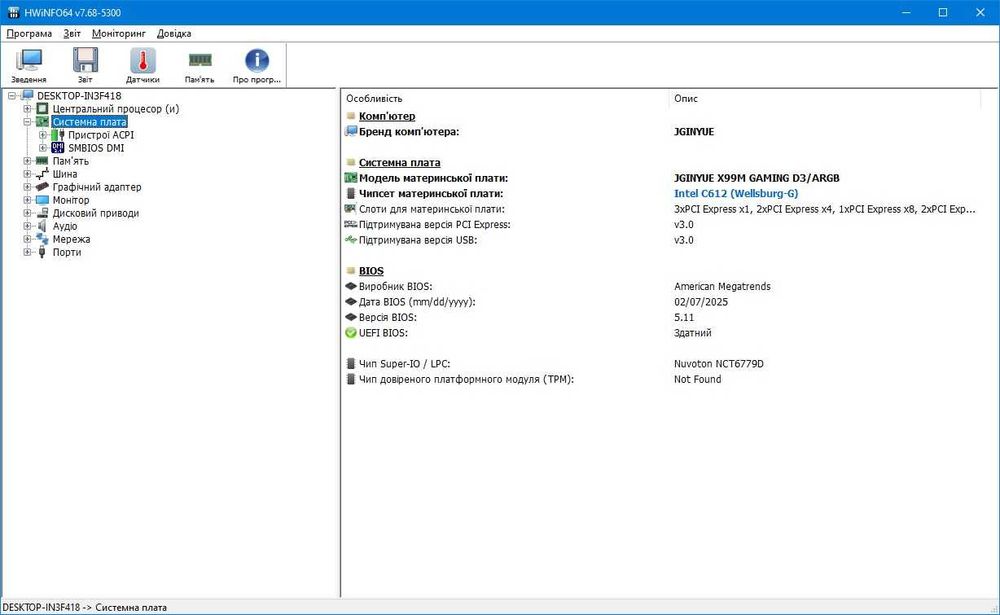The height and width of the screenshot is (615, 1000).
Task: Expand the Пристрої ACPI node
Action: click(x=43, y=135)
